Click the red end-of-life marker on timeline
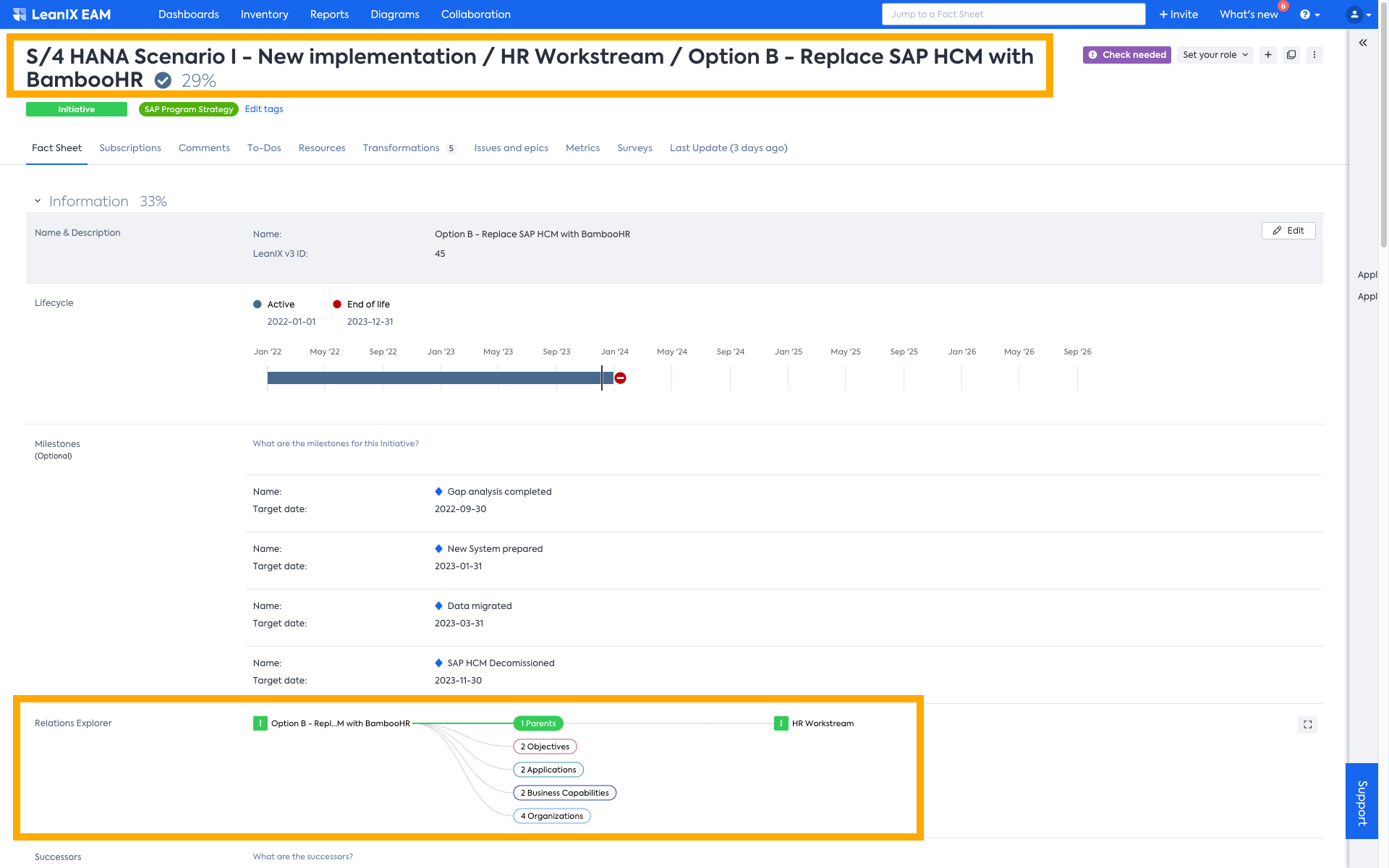 coord(620,378)
